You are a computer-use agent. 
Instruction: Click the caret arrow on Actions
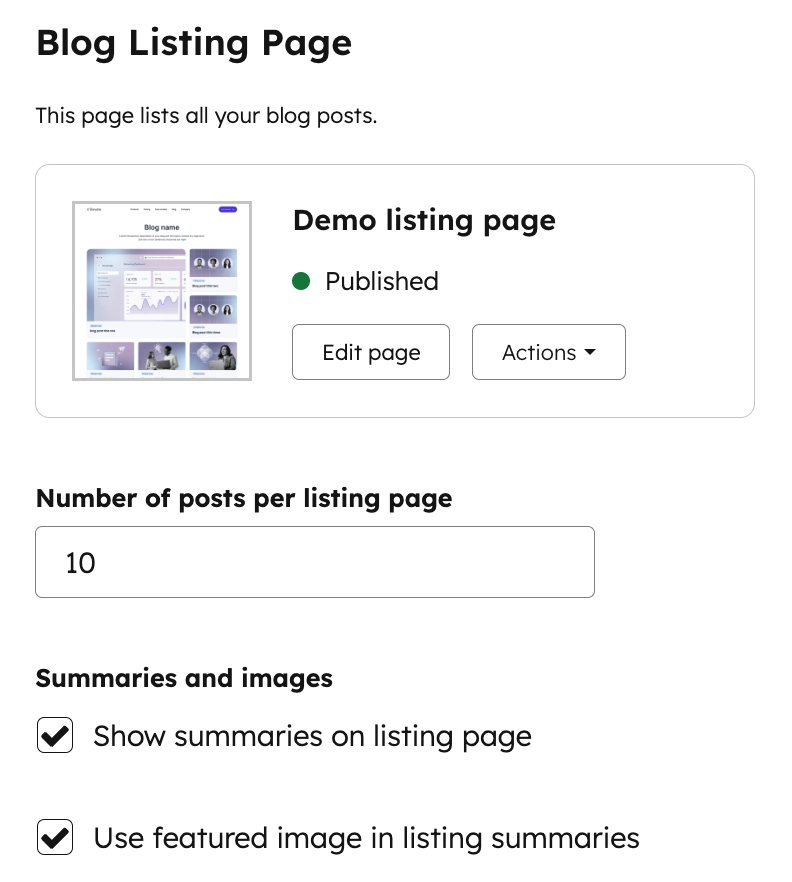pos(590,352)
